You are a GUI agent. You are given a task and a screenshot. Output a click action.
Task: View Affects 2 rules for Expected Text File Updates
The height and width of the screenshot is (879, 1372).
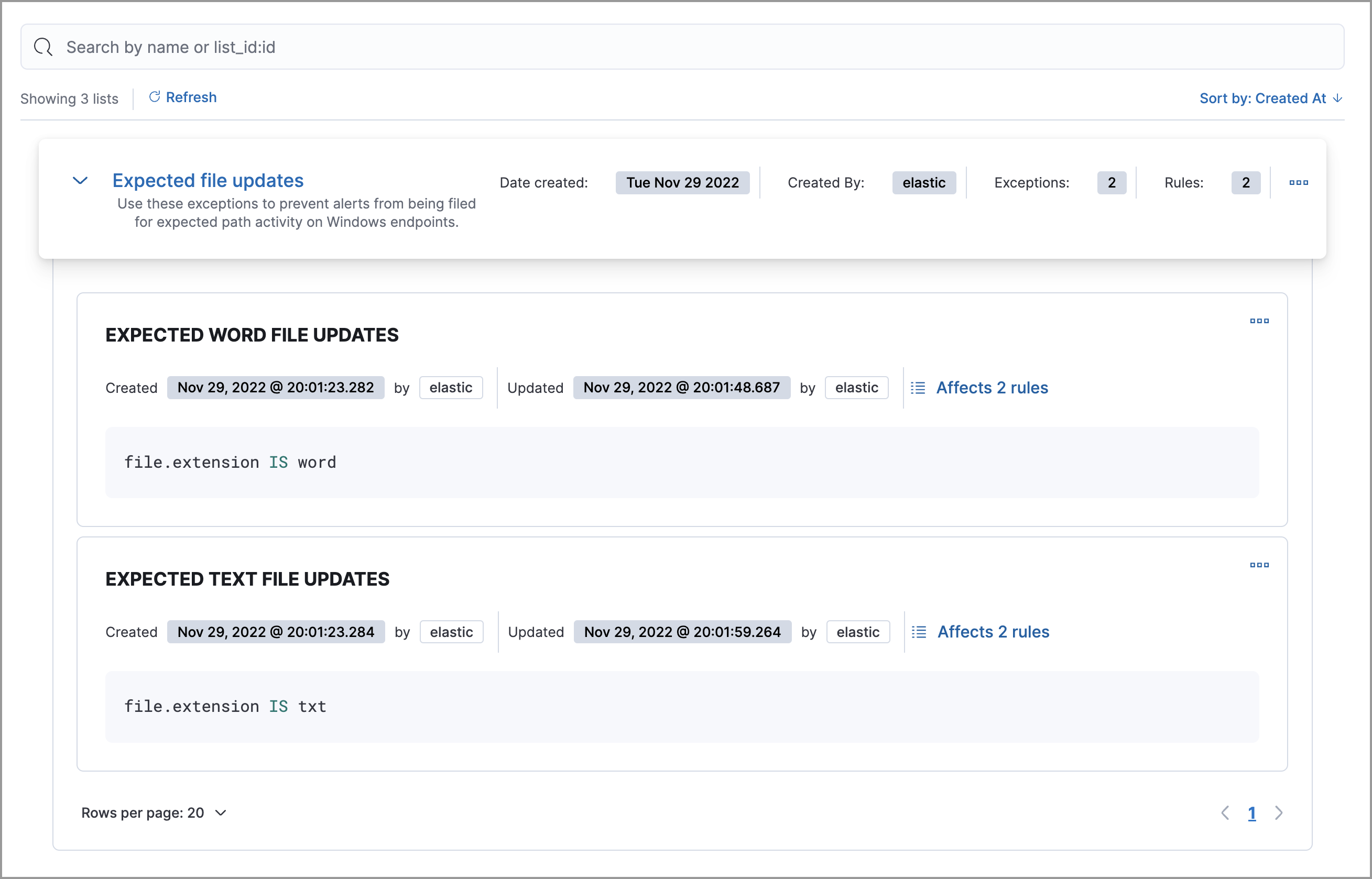pyautogui.click(x=994, y=631)
